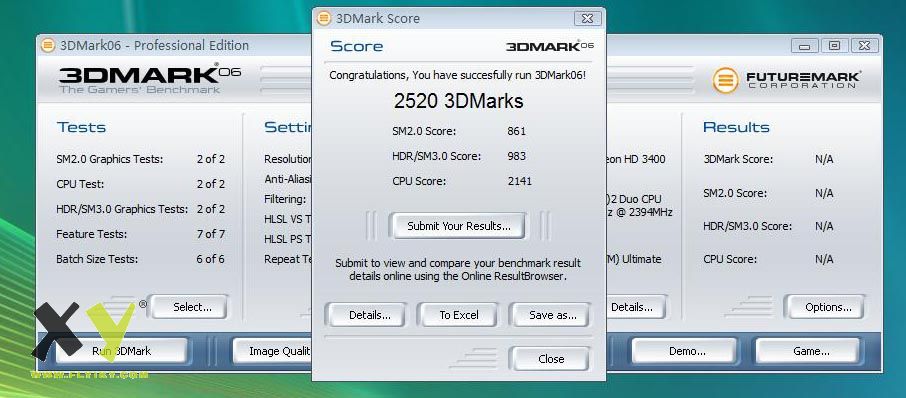Click the Futuremark Corporation logo
Viewport: 906px width, 398px height.
[787, 80]
